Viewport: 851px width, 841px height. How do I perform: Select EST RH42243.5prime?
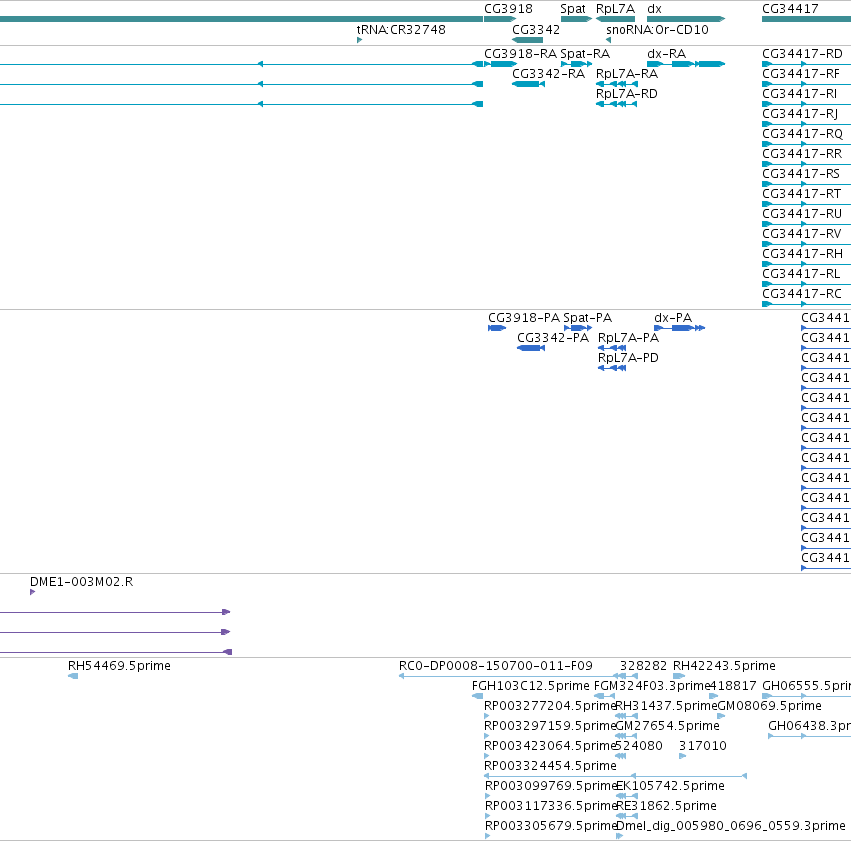(724, 666)
